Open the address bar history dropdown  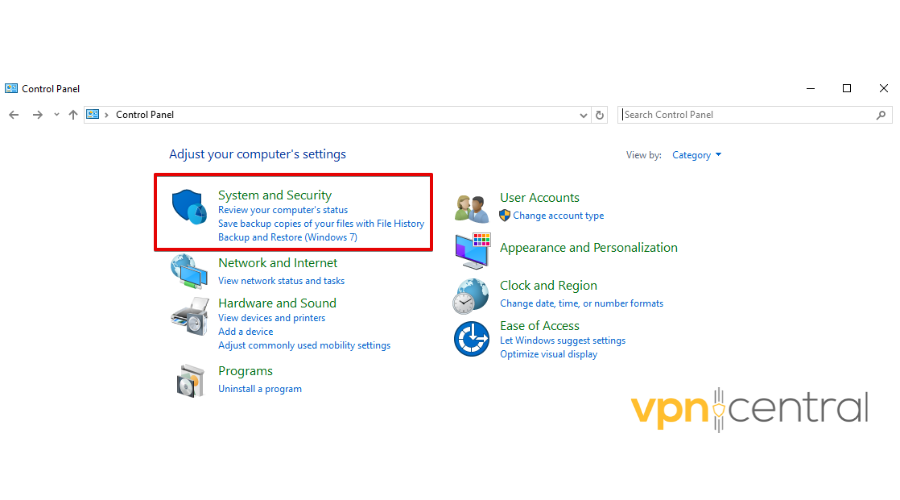(x=584, y=115)
